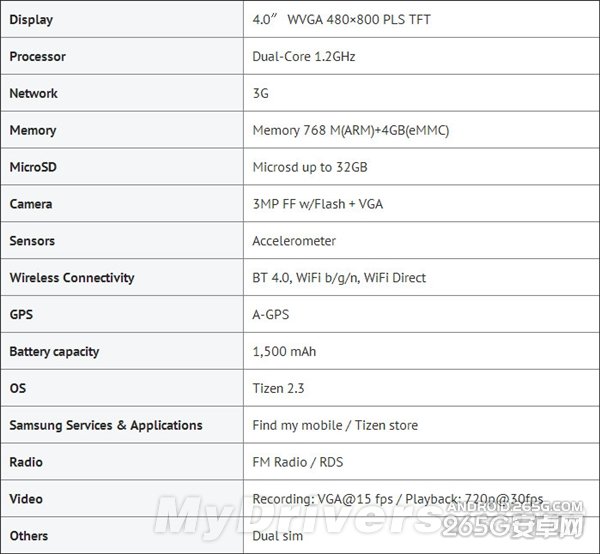This screenshot has width=600, height=554.
Task: Click the Sensors row label
Action: pyautogui.click(x=32, y=241)
